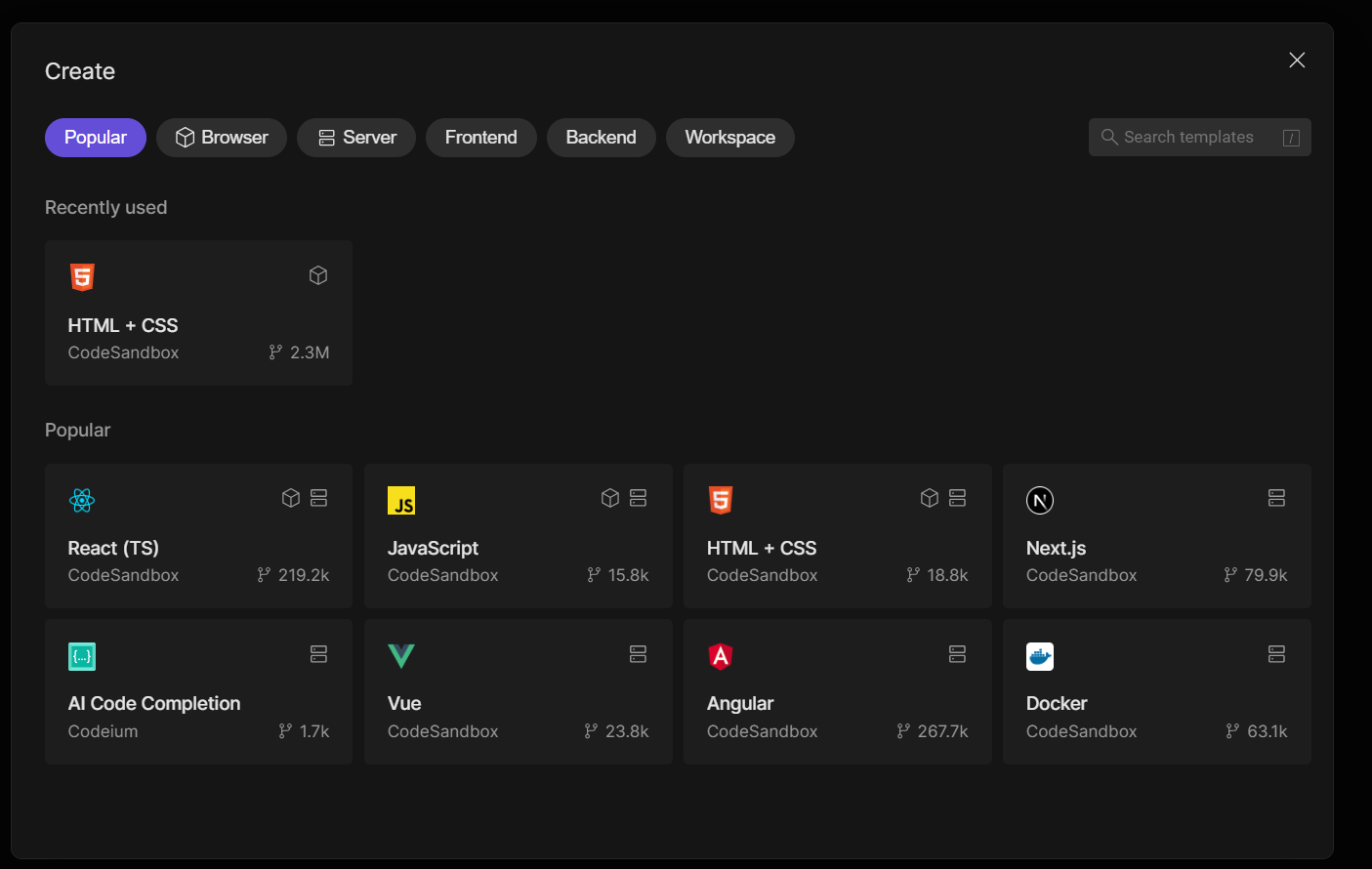Switch to the Server filter tab
This screenshot has height=869, width=1372.
tap(356, 138)
